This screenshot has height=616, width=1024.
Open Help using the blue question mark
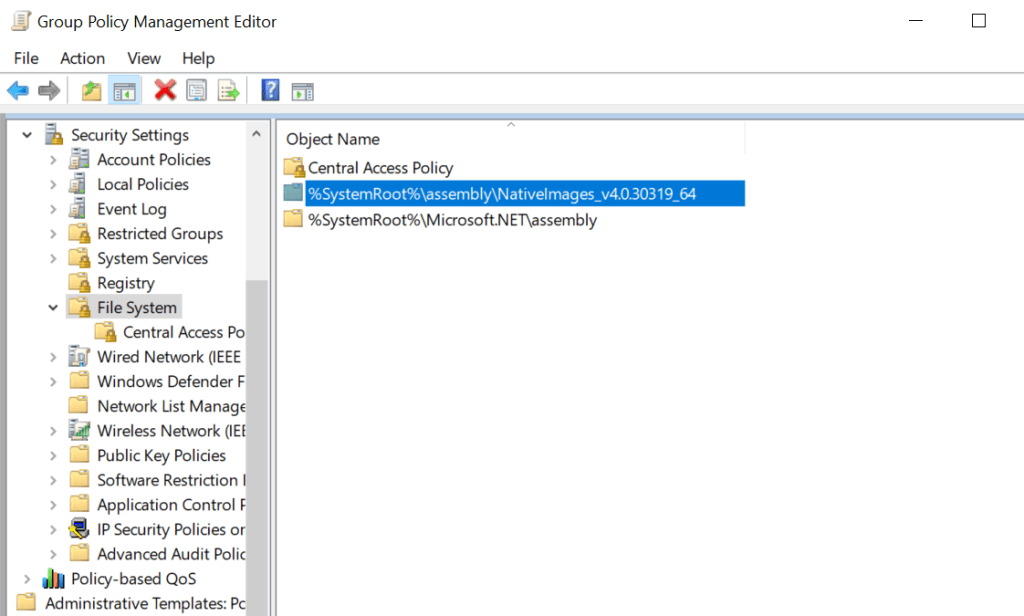pyautogui.click(x=270, y=91)
